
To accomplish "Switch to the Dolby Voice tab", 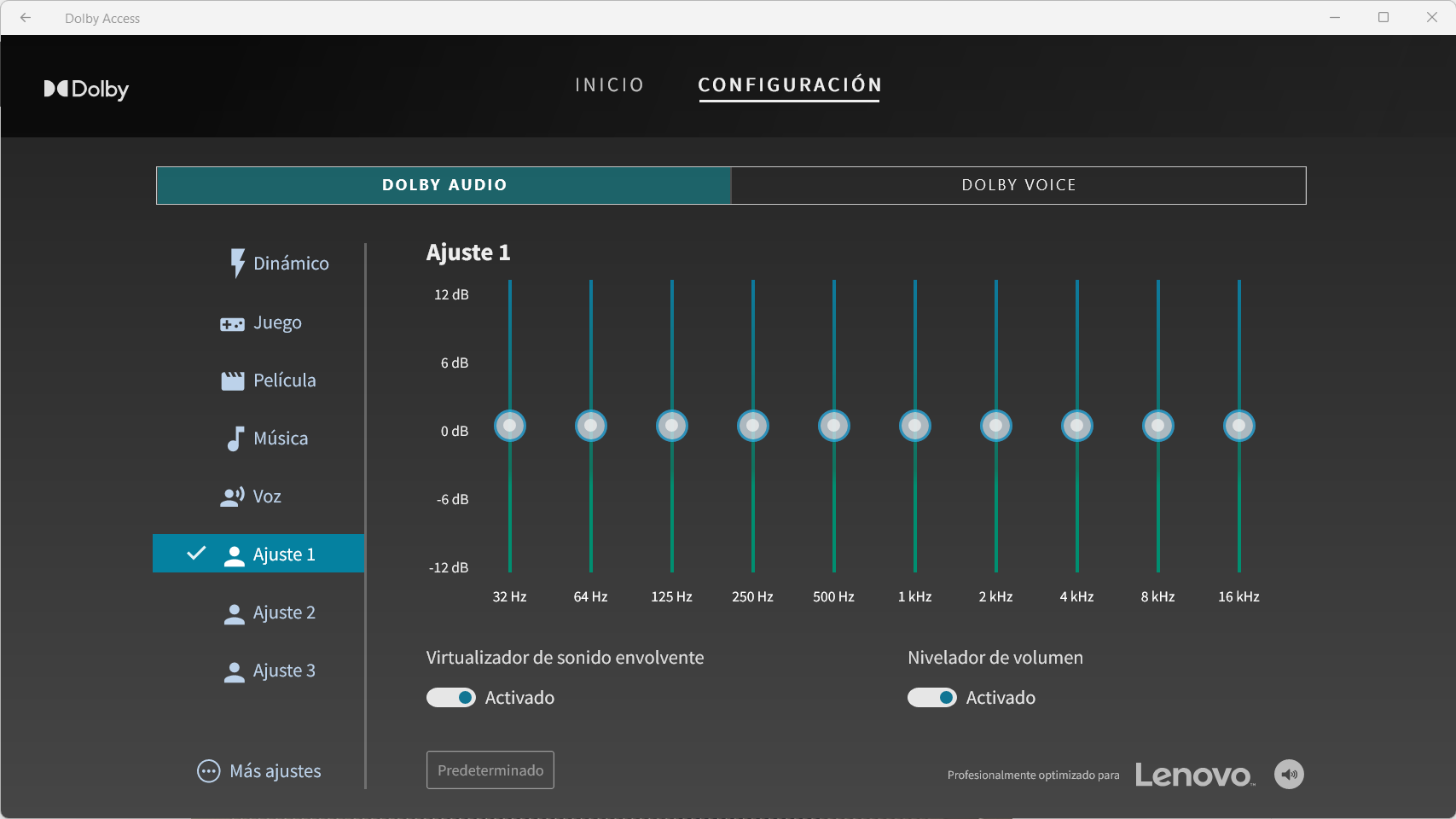I will pos(1018,185).
